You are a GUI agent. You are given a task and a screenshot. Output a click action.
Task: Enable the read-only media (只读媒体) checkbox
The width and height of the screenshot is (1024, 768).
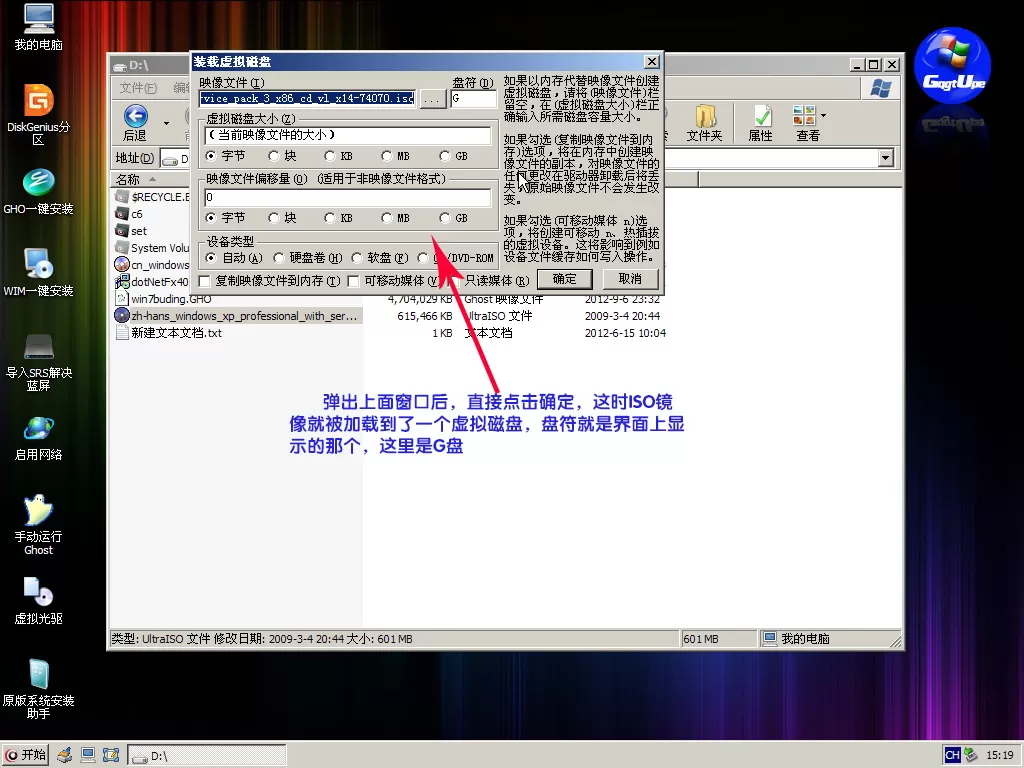click(x=457, y=281)
